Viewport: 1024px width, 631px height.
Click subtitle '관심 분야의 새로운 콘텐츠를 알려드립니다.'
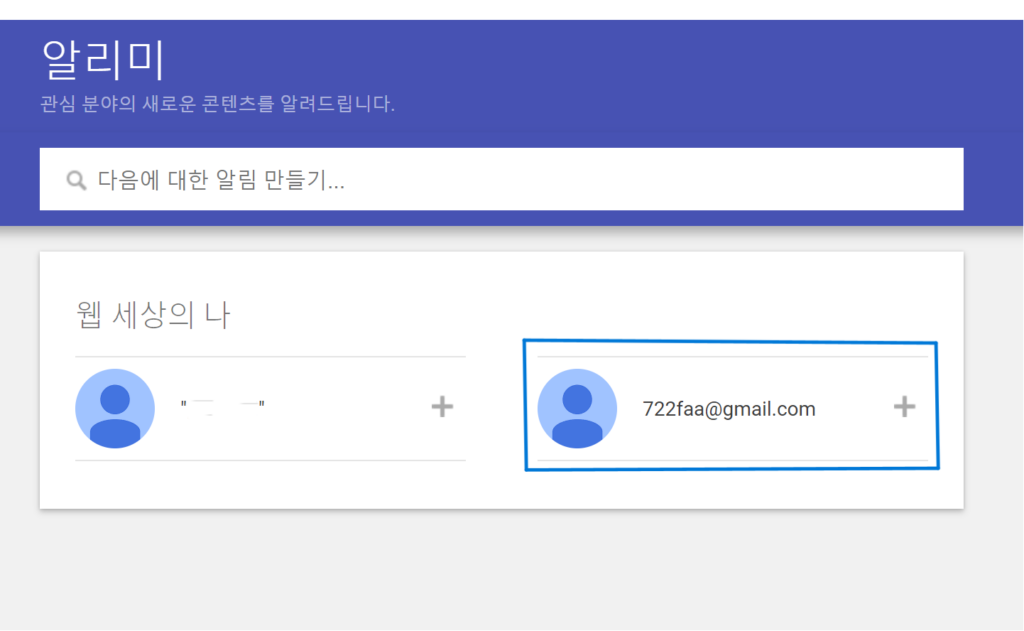click(x=217, y=104)
